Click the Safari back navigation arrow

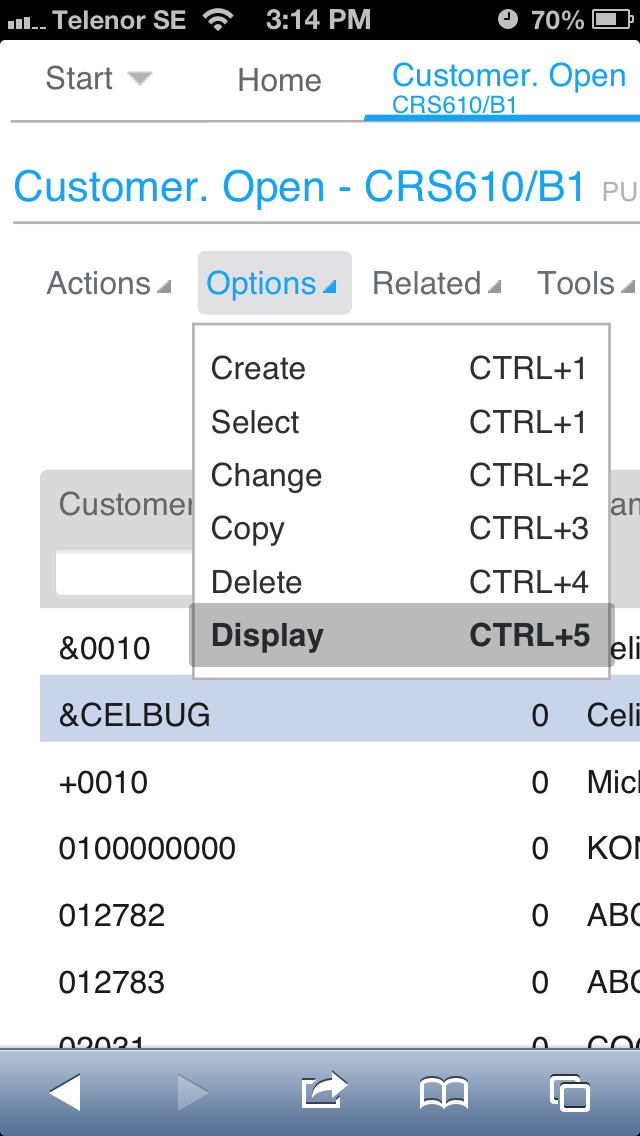[x=64, y=1093]
